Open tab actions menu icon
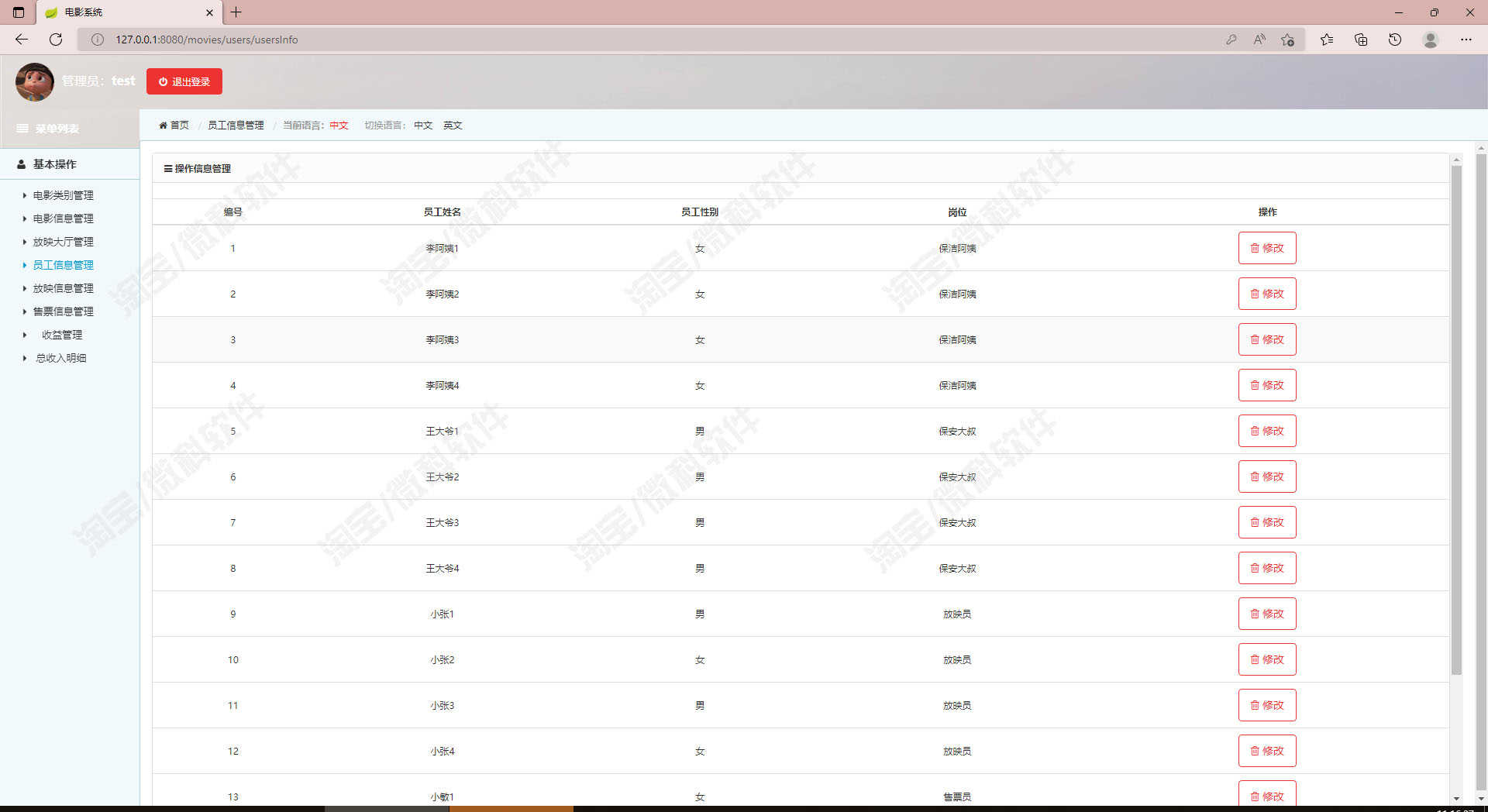 [19, 12]
